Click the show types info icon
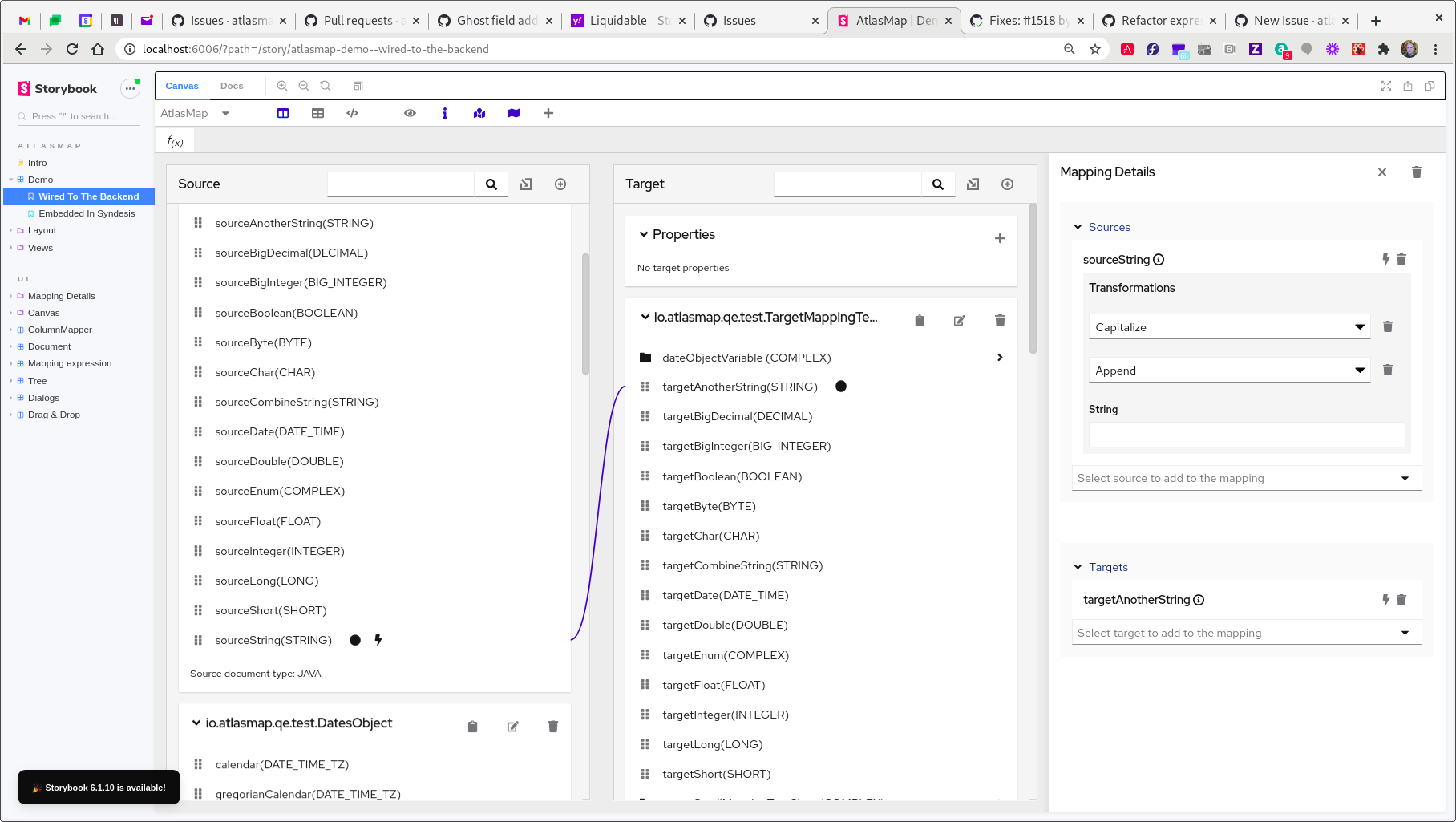Viewport: 1456px width, 822px height. click(445, 113)
